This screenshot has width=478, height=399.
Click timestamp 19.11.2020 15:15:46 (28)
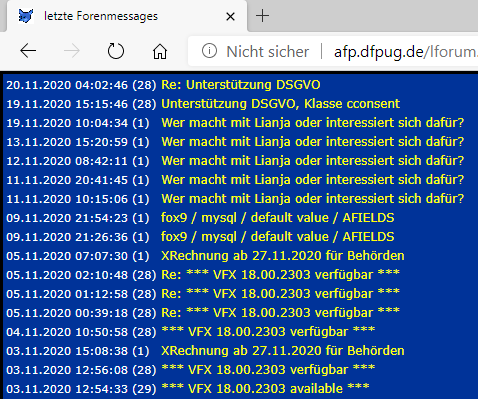click(81, 104)
